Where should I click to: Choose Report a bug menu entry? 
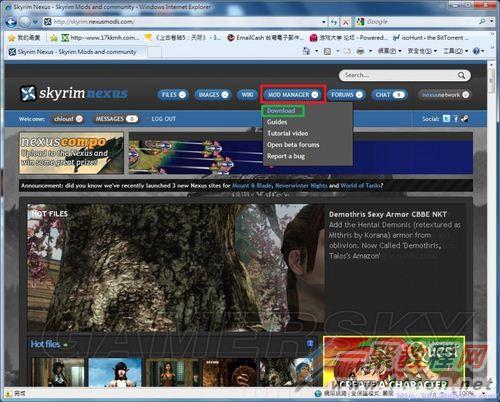tap(286, 156)
